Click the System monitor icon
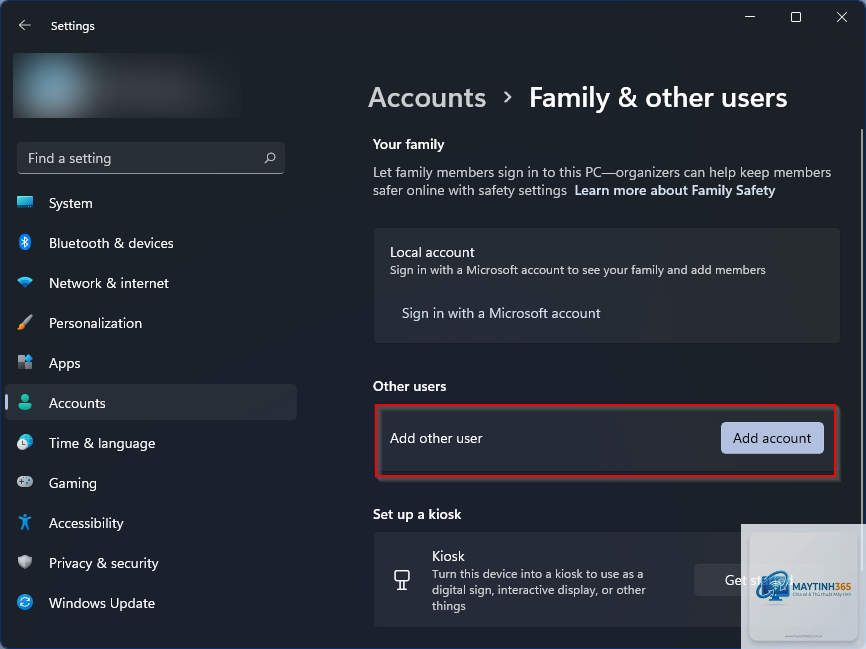 (x=25, y=203)
